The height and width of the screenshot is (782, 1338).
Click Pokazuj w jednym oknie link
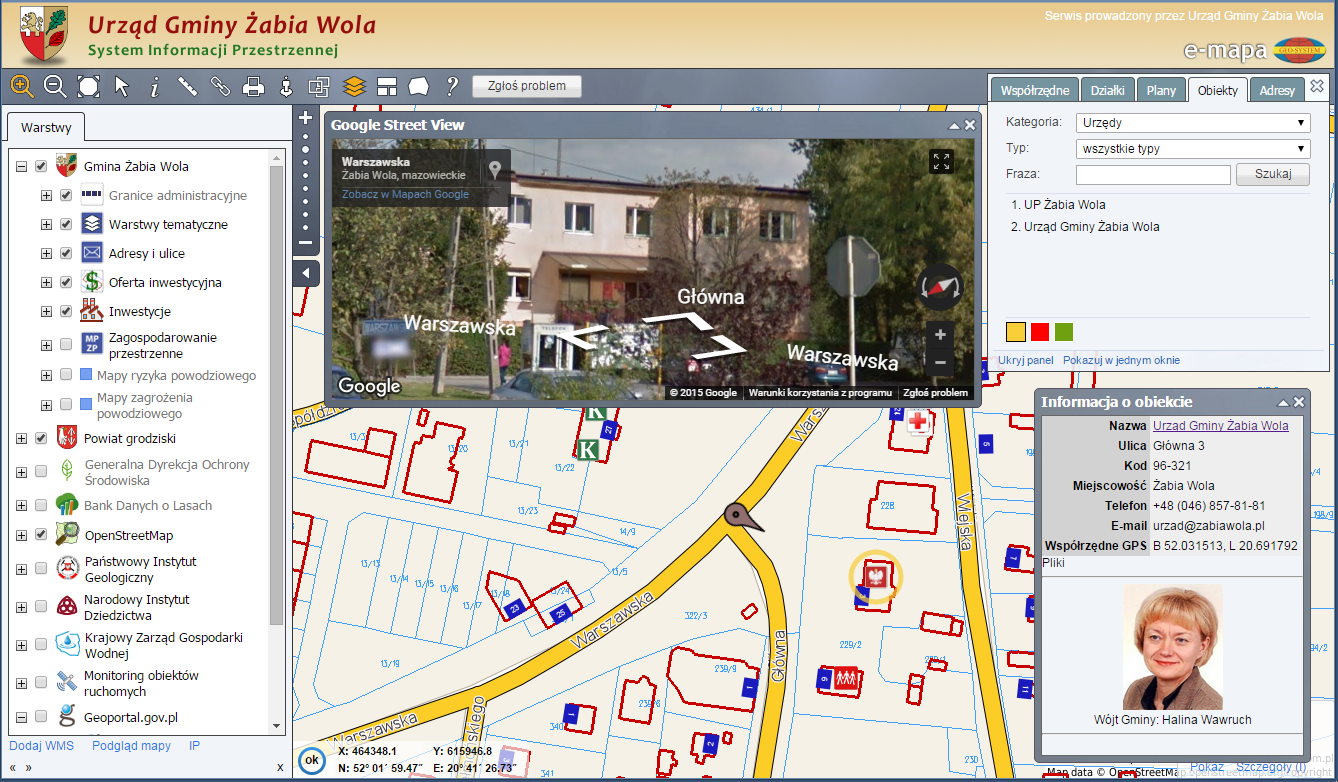pyautogui.click(x=1121, y=360)
